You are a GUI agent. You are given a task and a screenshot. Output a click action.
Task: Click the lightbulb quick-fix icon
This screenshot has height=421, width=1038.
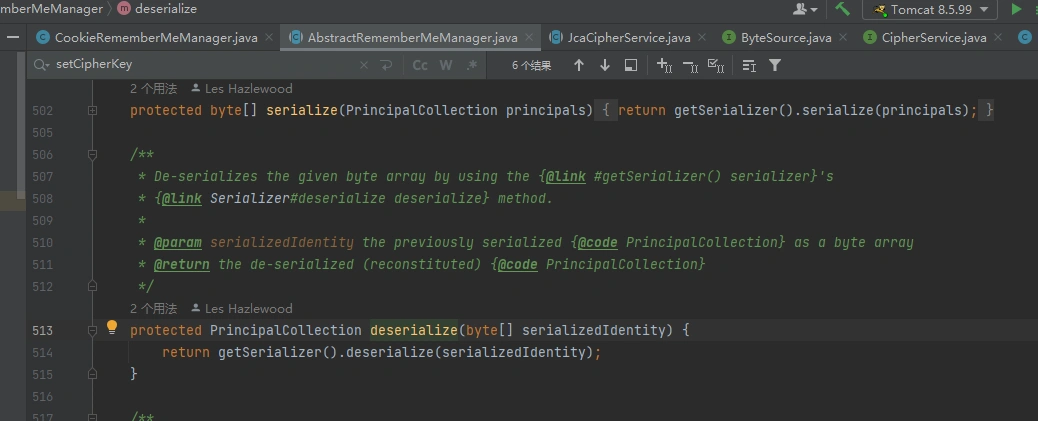(112, 327)
